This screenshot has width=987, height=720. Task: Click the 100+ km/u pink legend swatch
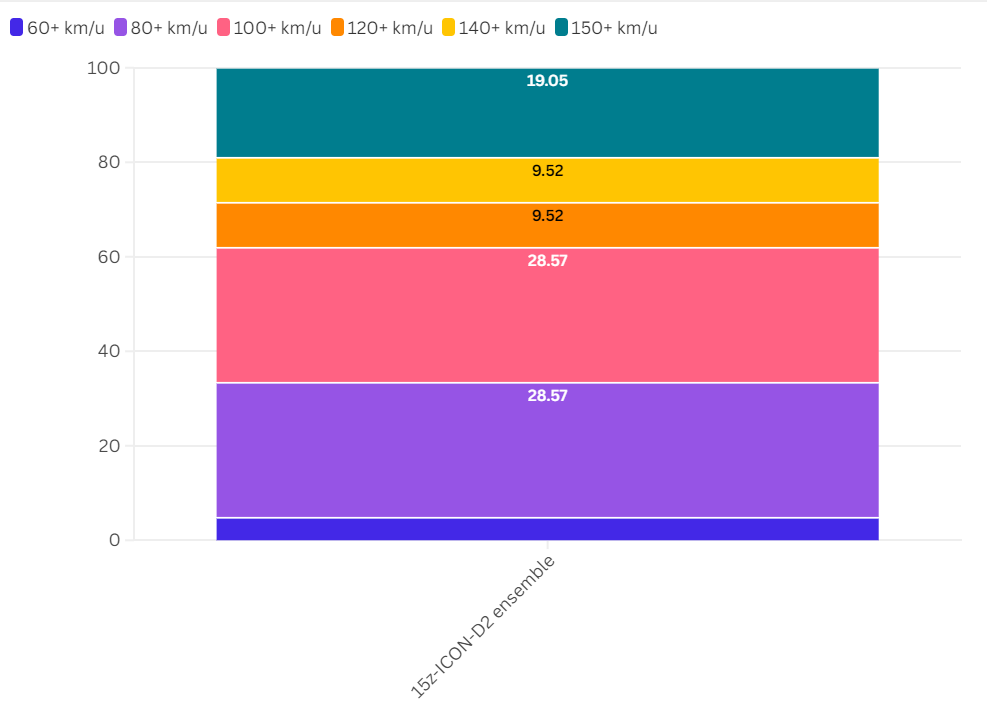[223, 28]
